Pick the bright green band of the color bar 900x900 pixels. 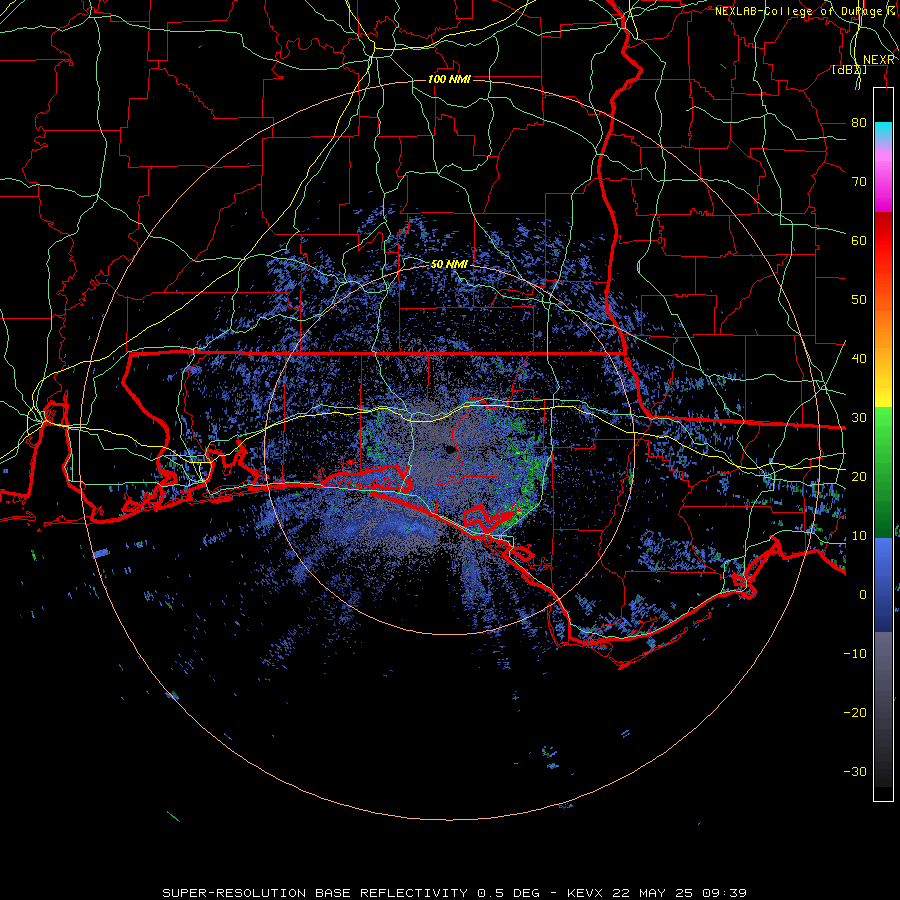click(883, 430)
